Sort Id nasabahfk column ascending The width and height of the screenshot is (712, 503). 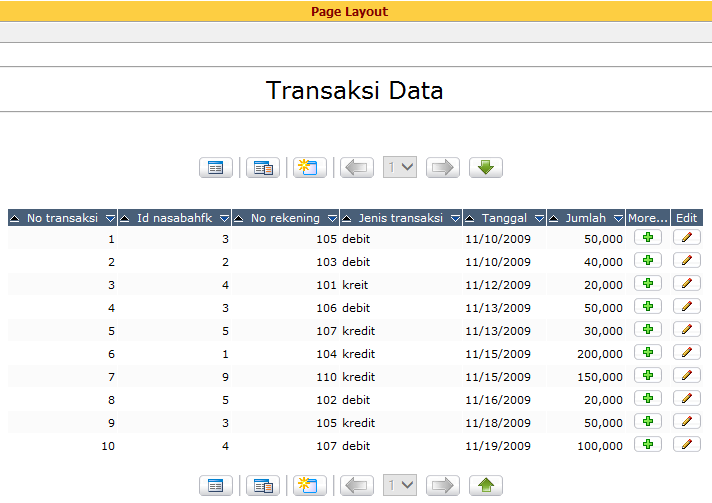pos(124,218)
